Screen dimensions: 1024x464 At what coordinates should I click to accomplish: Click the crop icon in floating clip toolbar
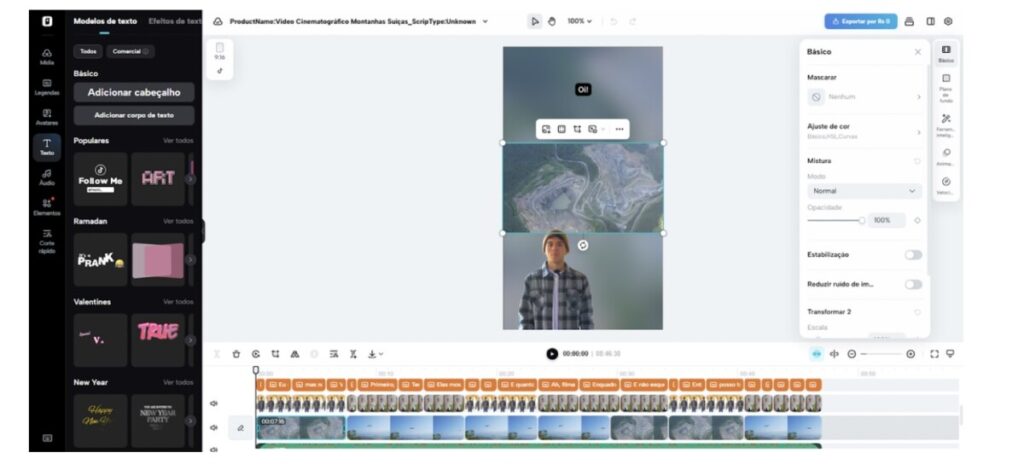[x=577, y=129]
